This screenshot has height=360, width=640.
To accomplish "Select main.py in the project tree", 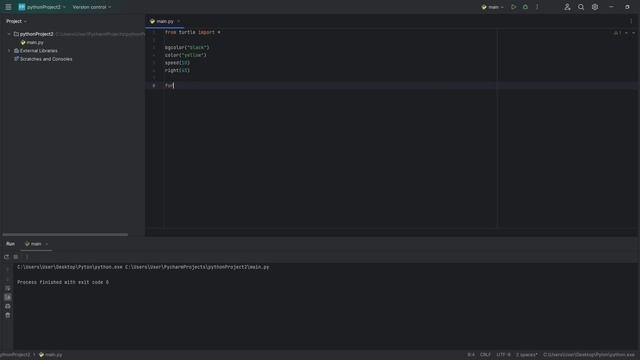I will click(35, 42).
